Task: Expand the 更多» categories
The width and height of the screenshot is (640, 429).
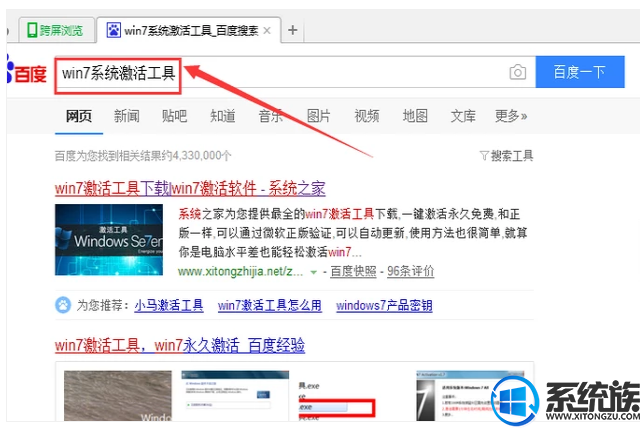Action: point(511,116)
